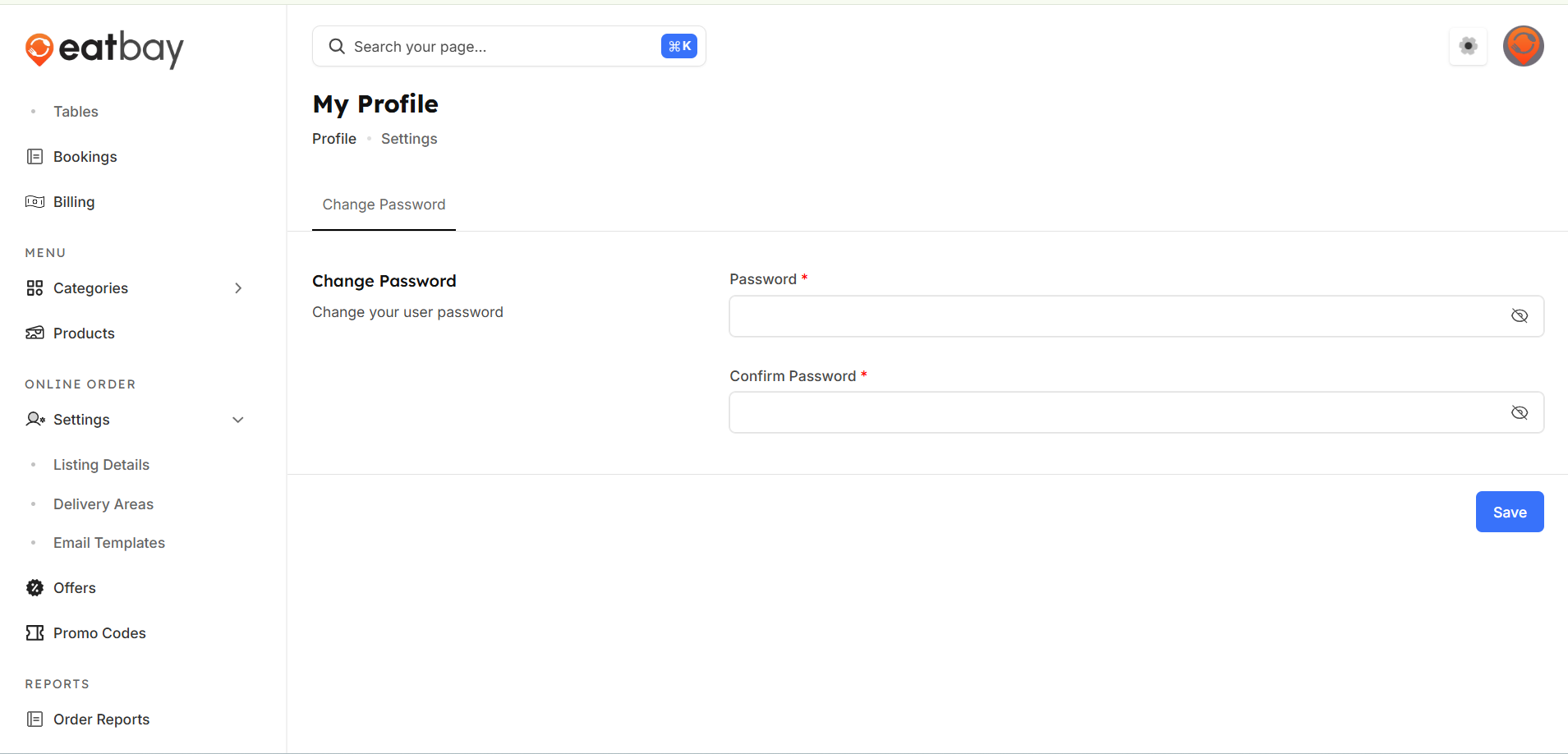Screen dimensions: 1568x754
Task: Click the Offers badge icon
Action: click(34, 588)
